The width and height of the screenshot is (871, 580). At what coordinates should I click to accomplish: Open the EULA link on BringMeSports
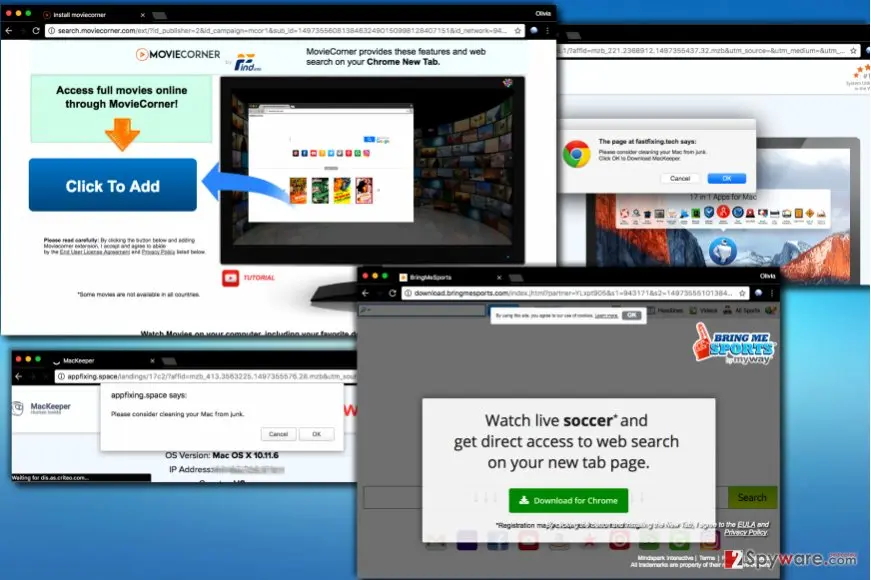(745, 524)
